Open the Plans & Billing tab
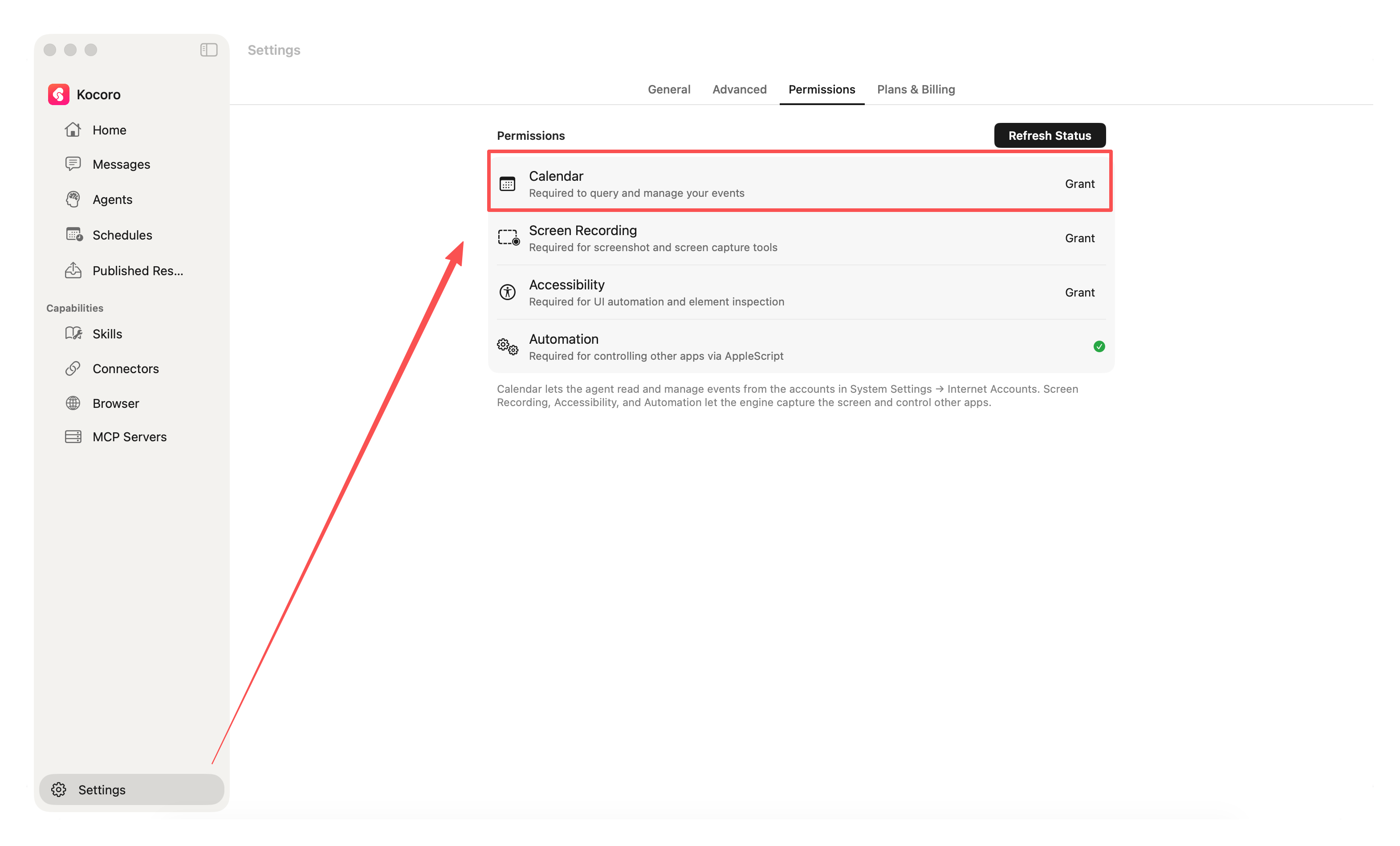The width and height of the screenshot is (1400, 846). [916, 89]
